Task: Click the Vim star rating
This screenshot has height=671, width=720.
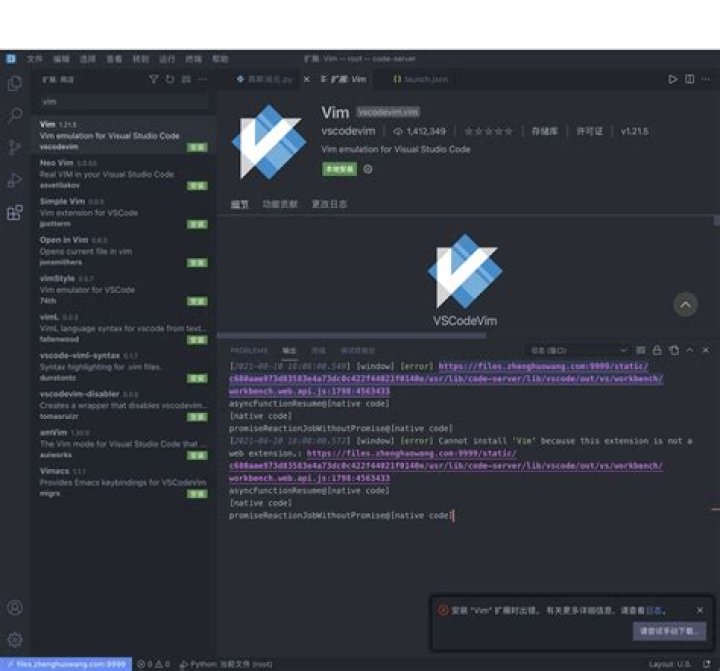Action: 488,131
